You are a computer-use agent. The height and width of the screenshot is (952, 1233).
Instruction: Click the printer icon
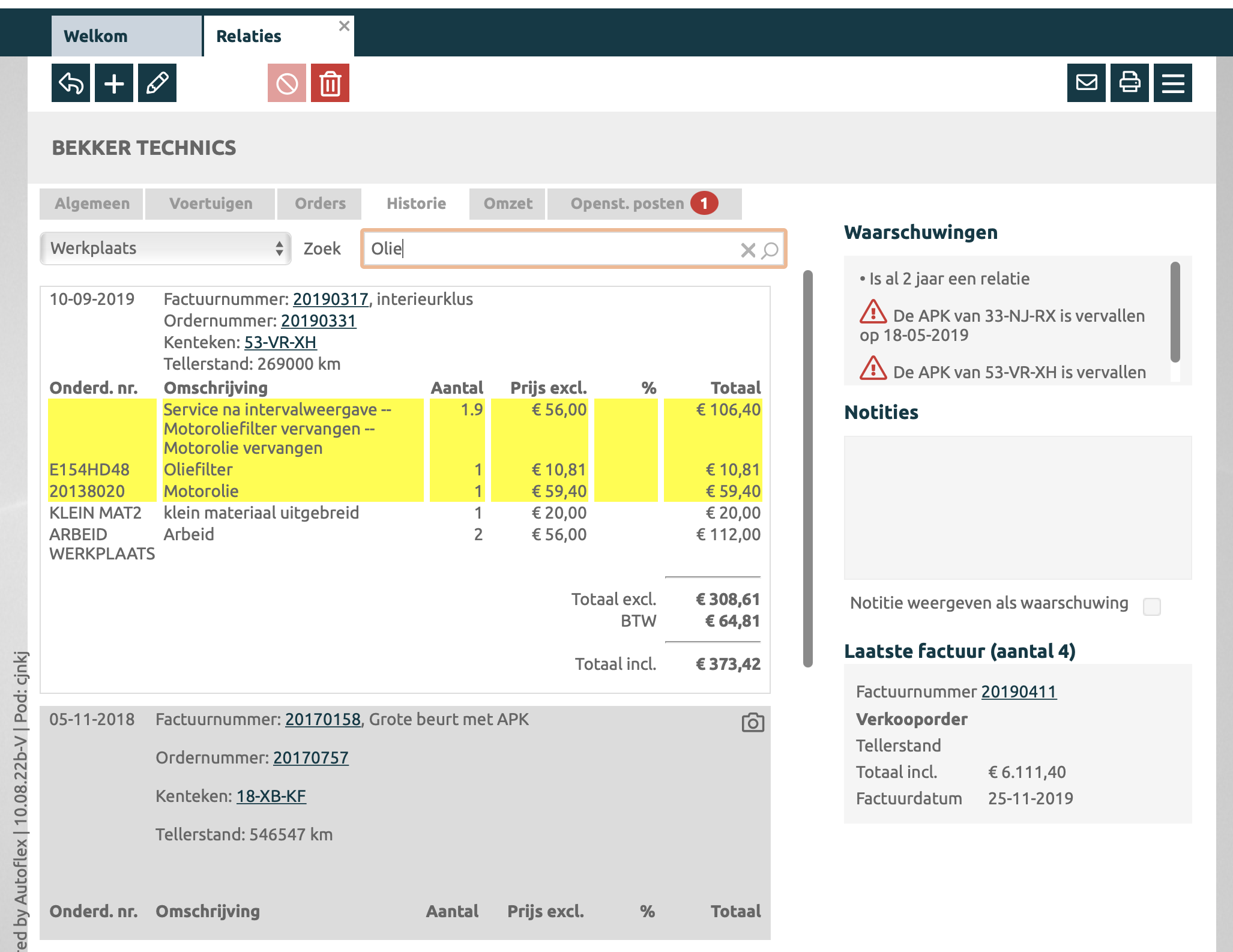1130,83
